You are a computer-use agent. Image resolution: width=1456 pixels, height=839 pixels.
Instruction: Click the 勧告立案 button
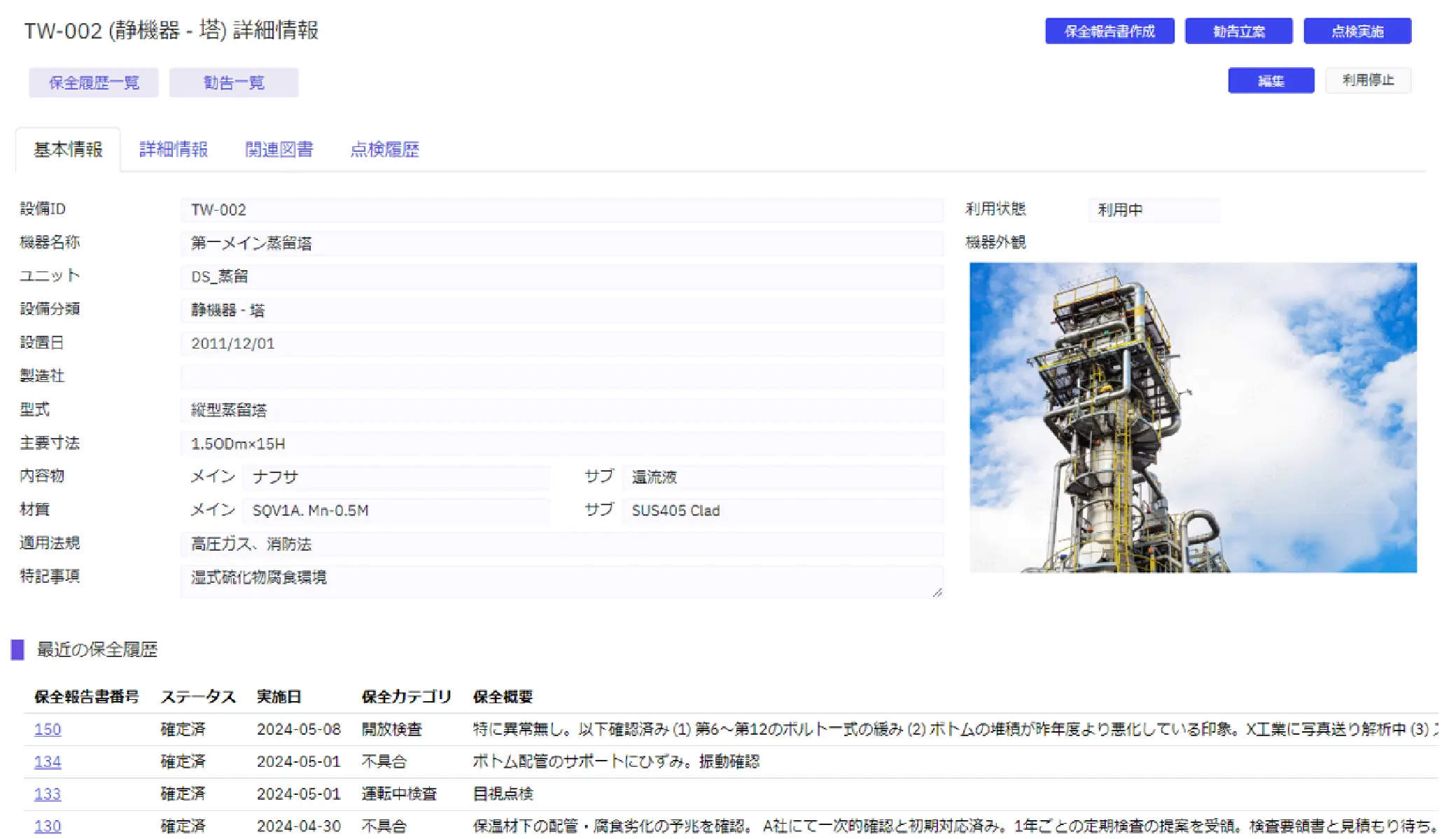pyautogui.click(x=1238, y=31)
